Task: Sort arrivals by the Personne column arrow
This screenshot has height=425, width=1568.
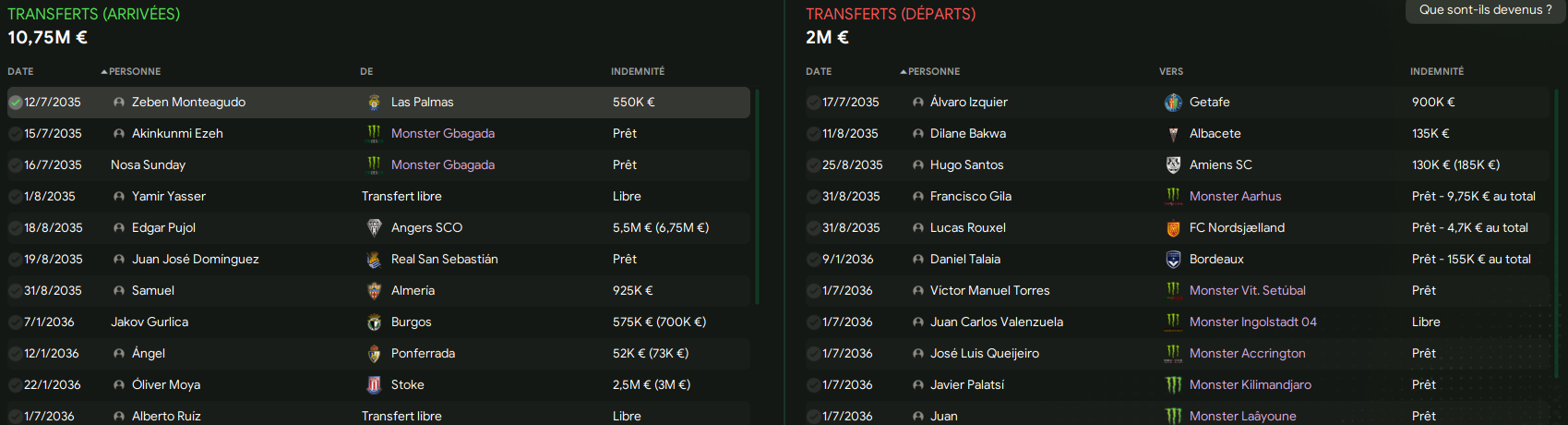Action: click(x=104, y=71)
